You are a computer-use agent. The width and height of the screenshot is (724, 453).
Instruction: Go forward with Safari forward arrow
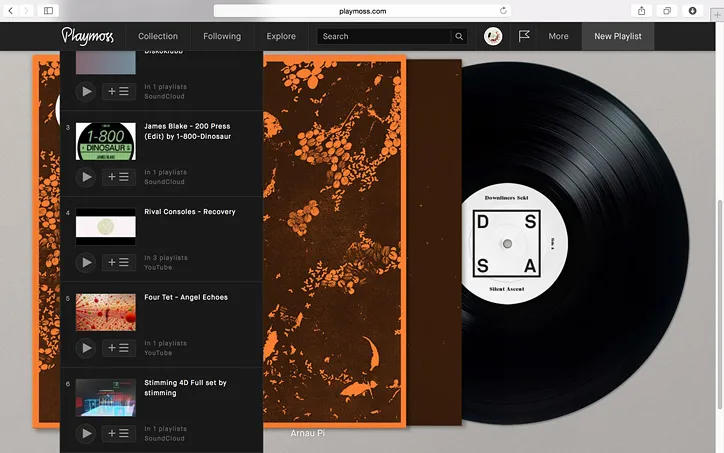click(26, 11)
